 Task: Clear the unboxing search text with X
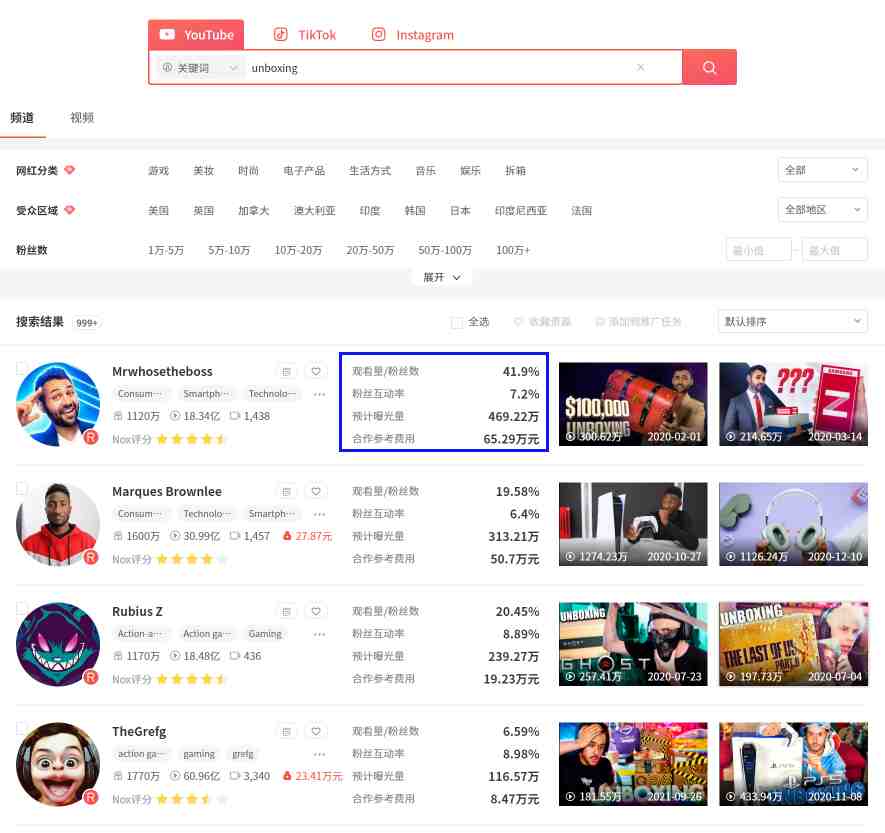tap(640, 67)
